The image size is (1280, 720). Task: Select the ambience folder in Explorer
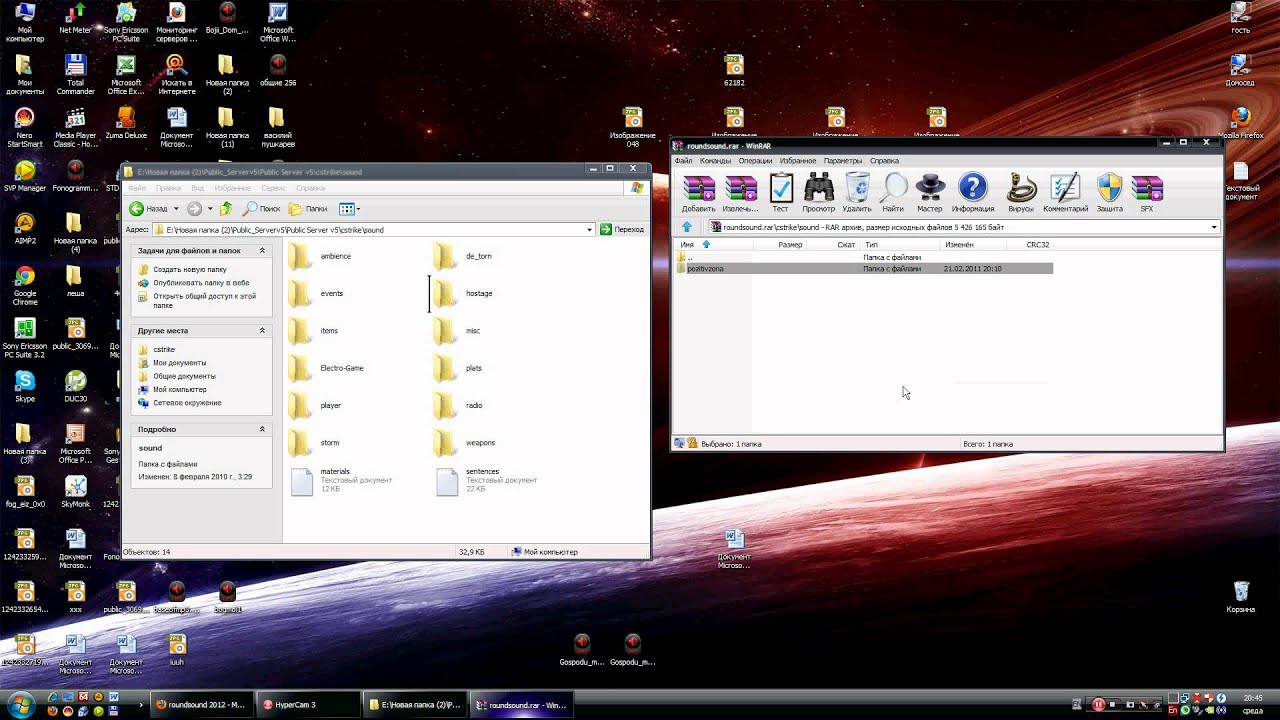pyautogui.click(x=320, y=256)
